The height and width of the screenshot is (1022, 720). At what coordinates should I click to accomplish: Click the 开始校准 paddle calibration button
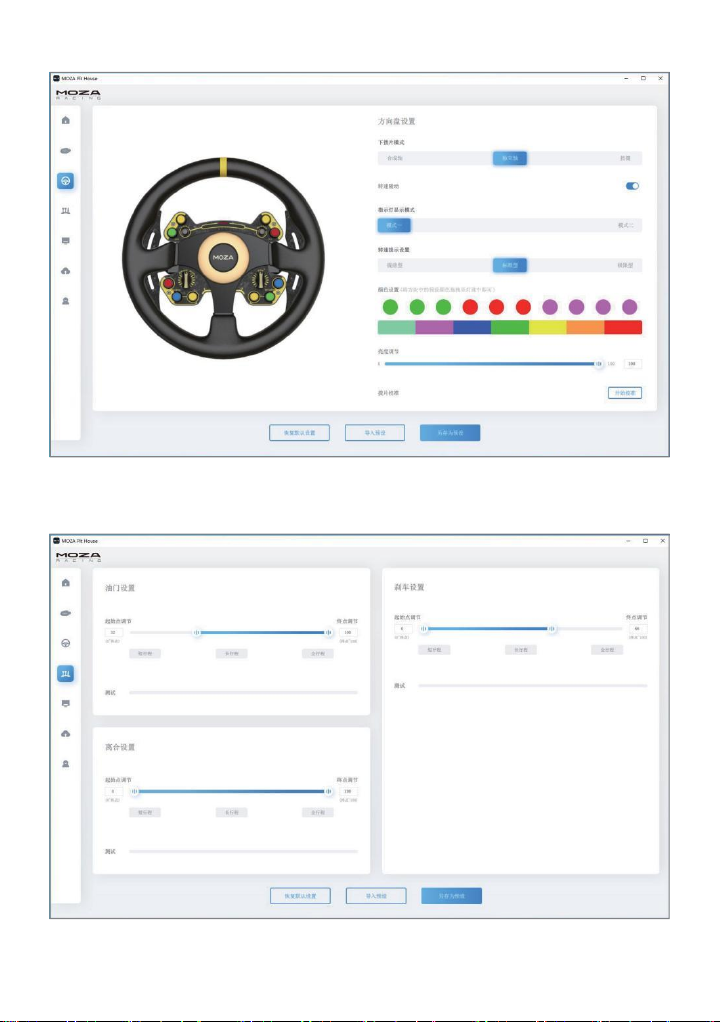(625, 392)
